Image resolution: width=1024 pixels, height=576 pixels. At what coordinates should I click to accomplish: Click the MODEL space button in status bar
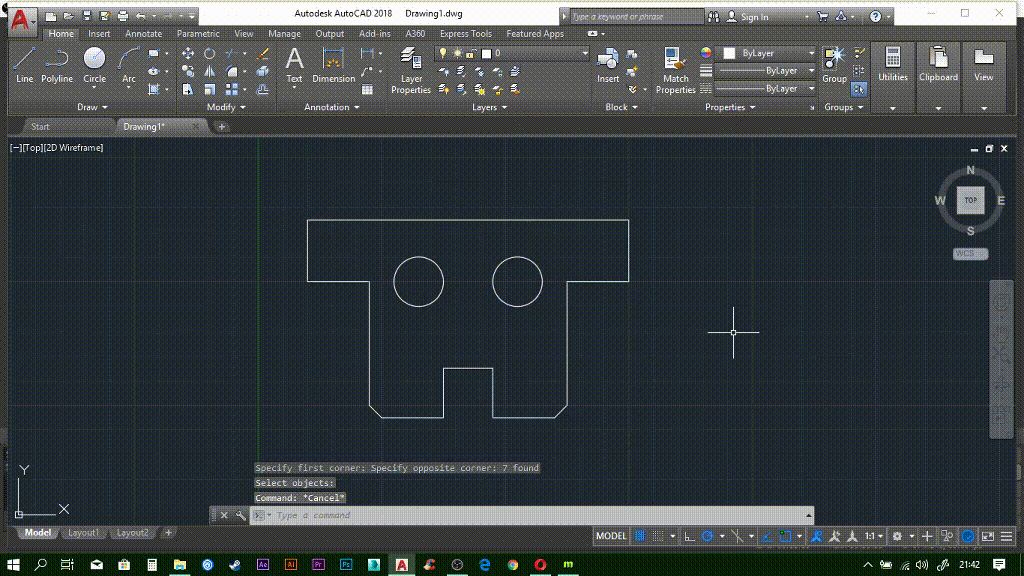point(611,536)
